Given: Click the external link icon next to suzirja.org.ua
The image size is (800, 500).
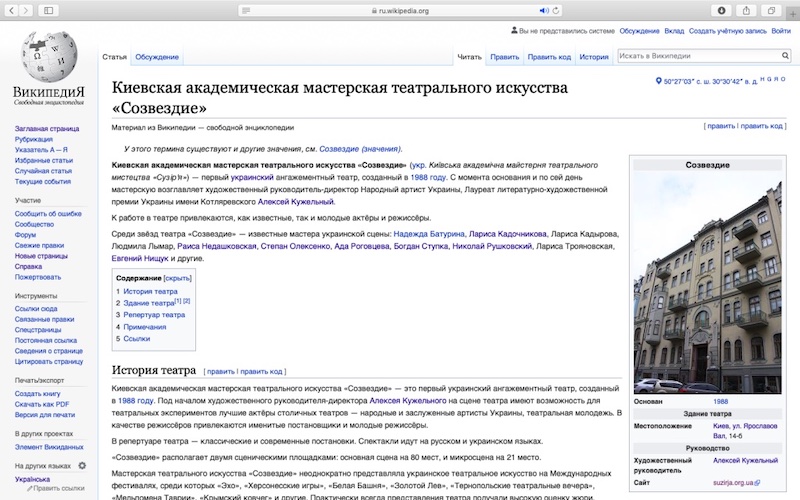Looking at the screenshot, I should [x=757, y=483].
